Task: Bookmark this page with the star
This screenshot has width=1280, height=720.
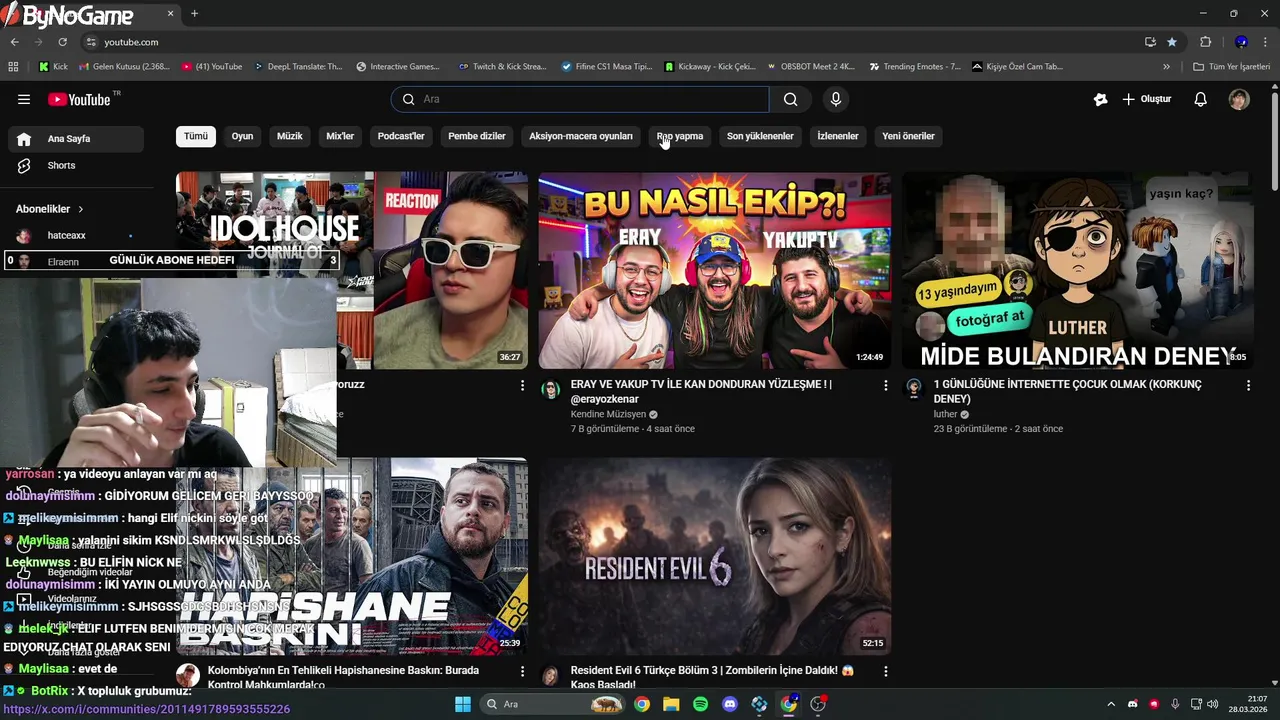Action: coord(1172,42)
